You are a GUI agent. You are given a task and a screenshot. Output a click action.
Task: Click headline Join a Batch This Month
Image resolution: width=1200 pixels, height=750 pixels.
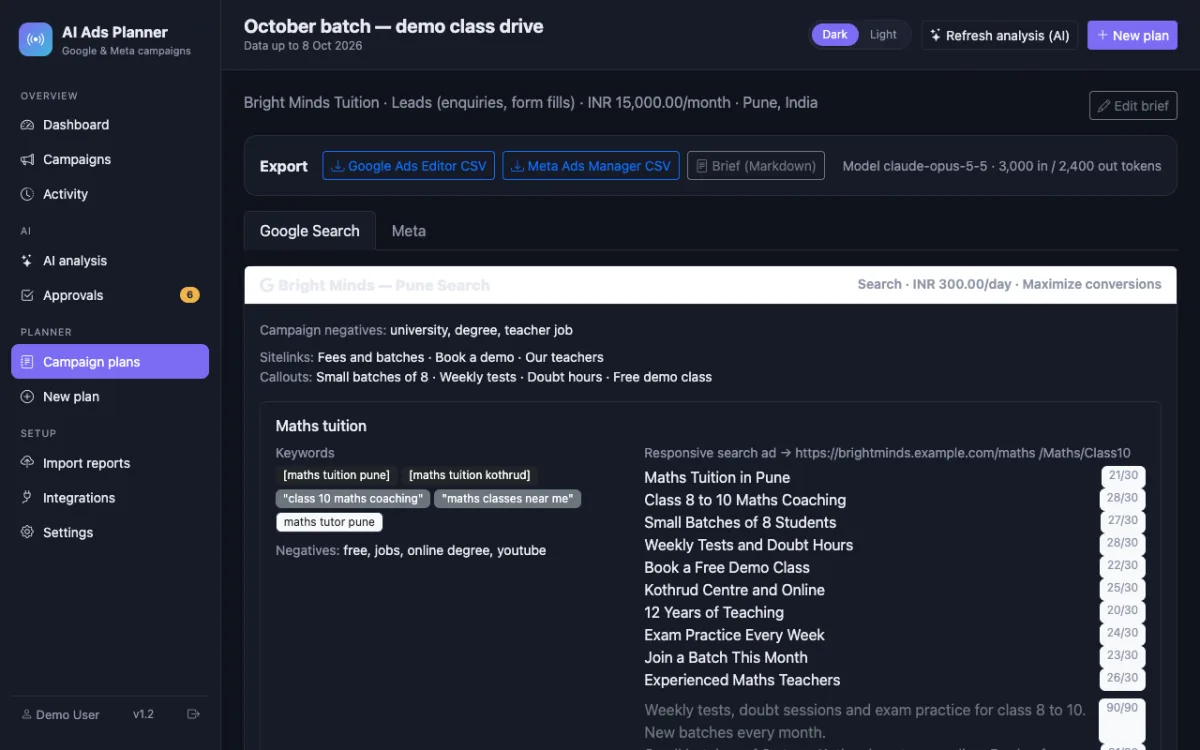(726, 658)
